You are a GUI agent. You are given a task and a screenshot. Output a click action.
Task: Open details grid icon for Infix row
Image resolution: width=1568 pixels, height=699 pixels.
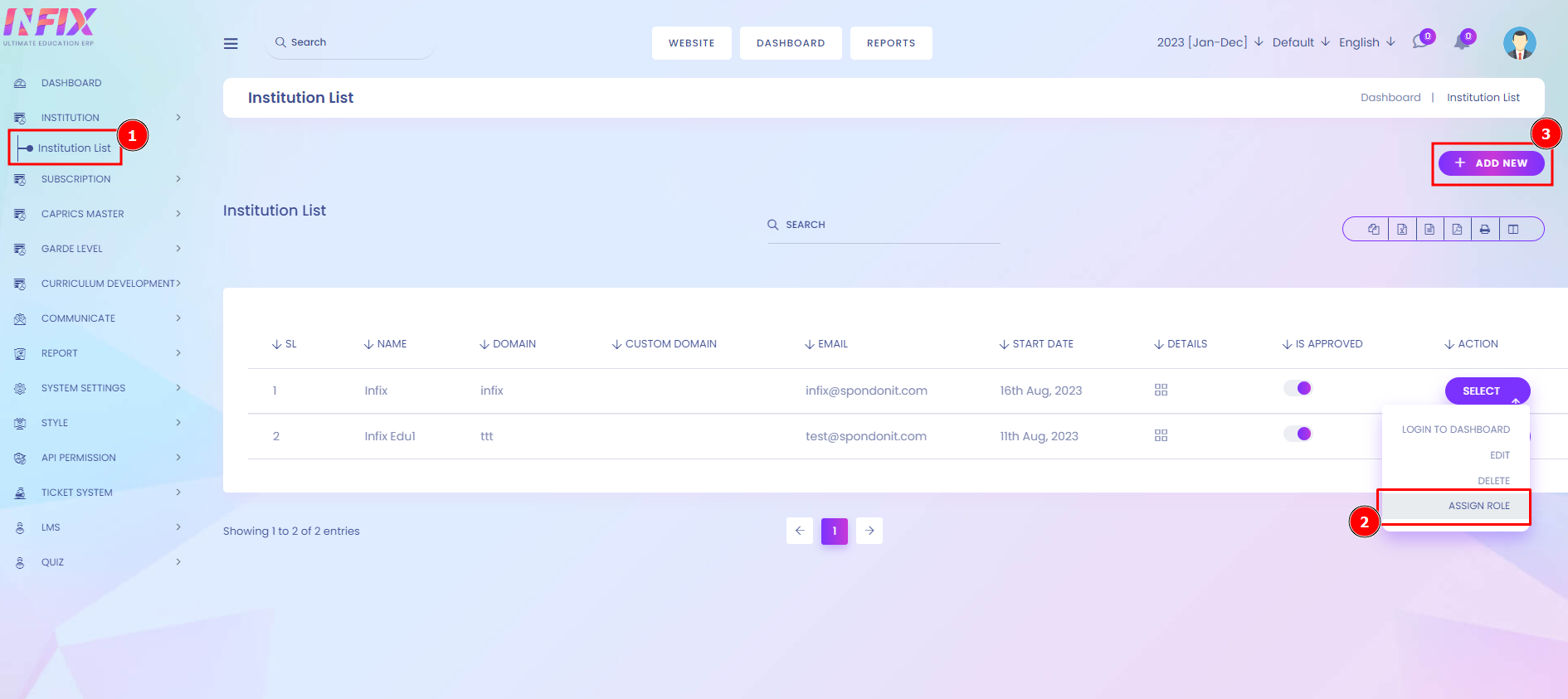(x=1161, y=390)
